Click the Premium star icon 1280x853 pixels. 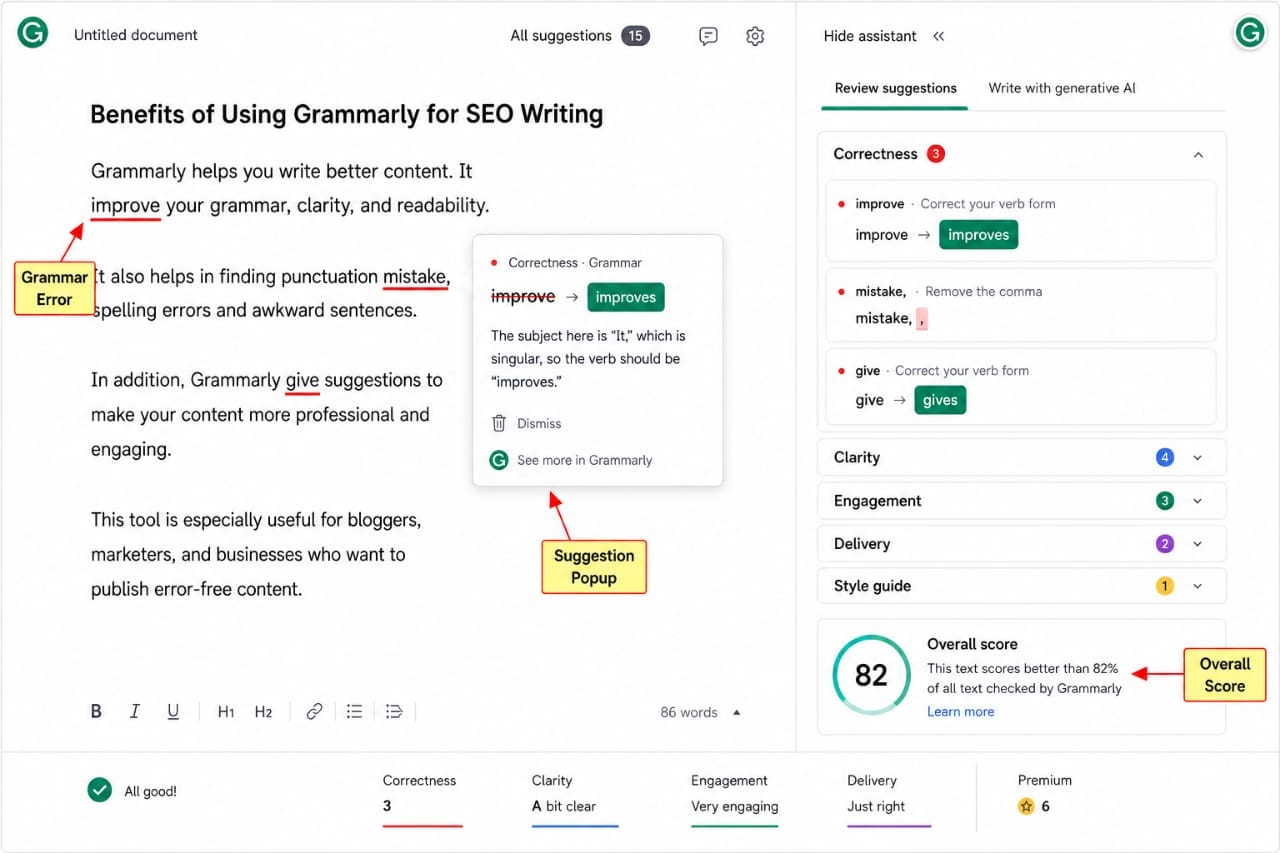(x=1025, y=806)
